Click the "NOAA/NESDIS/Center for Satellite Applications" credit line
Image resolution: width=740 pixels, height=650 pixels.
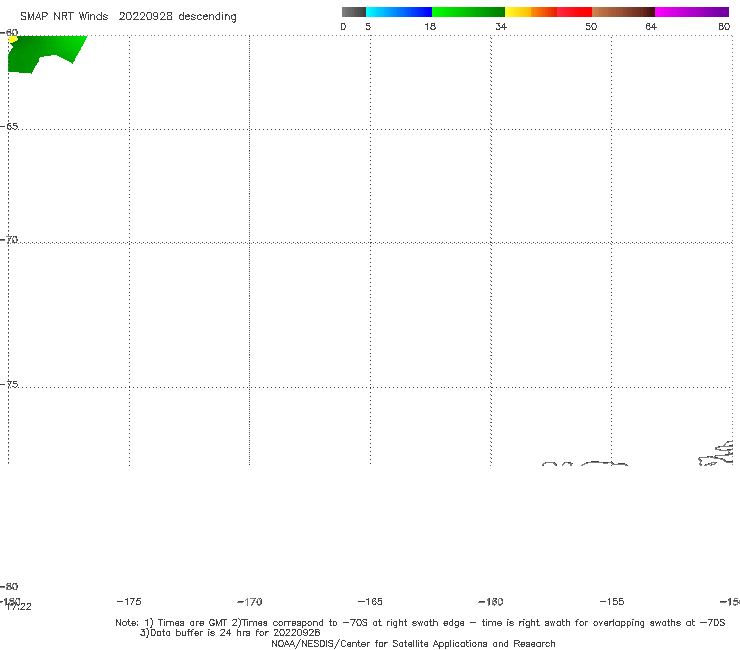413,643
